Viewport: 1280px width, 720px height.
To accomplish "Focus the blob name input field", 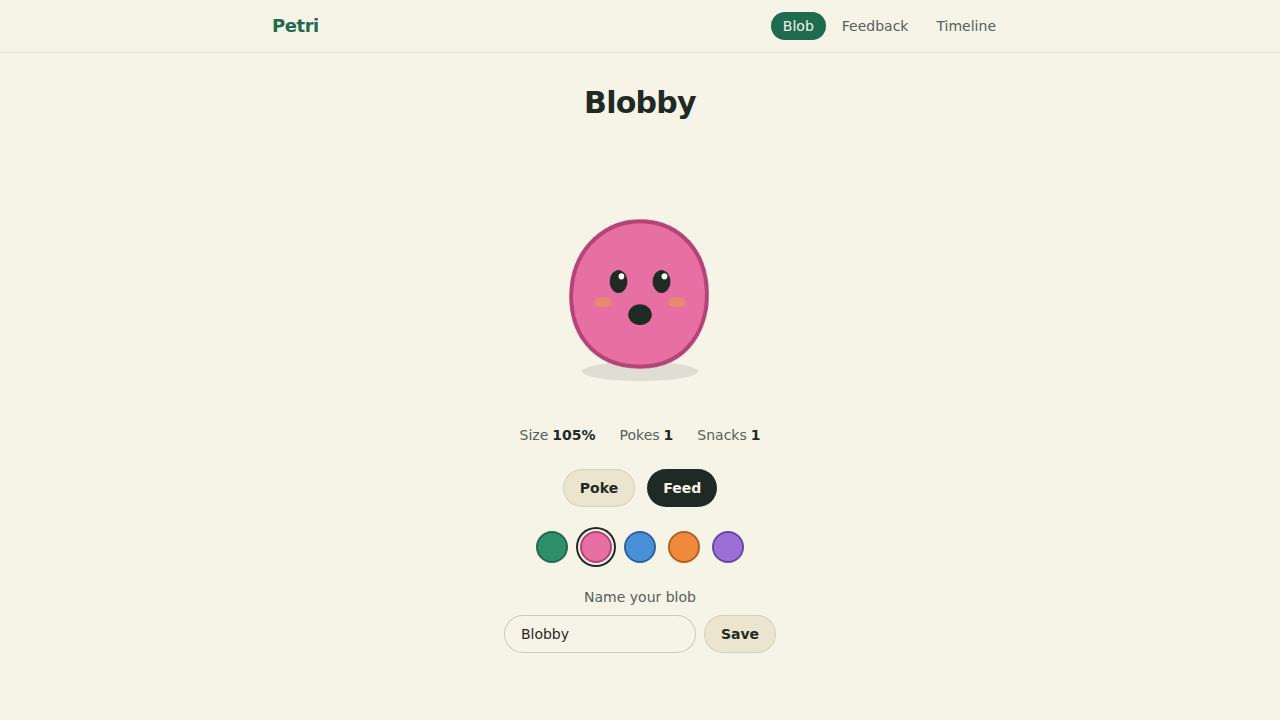I will click(600, 634).
